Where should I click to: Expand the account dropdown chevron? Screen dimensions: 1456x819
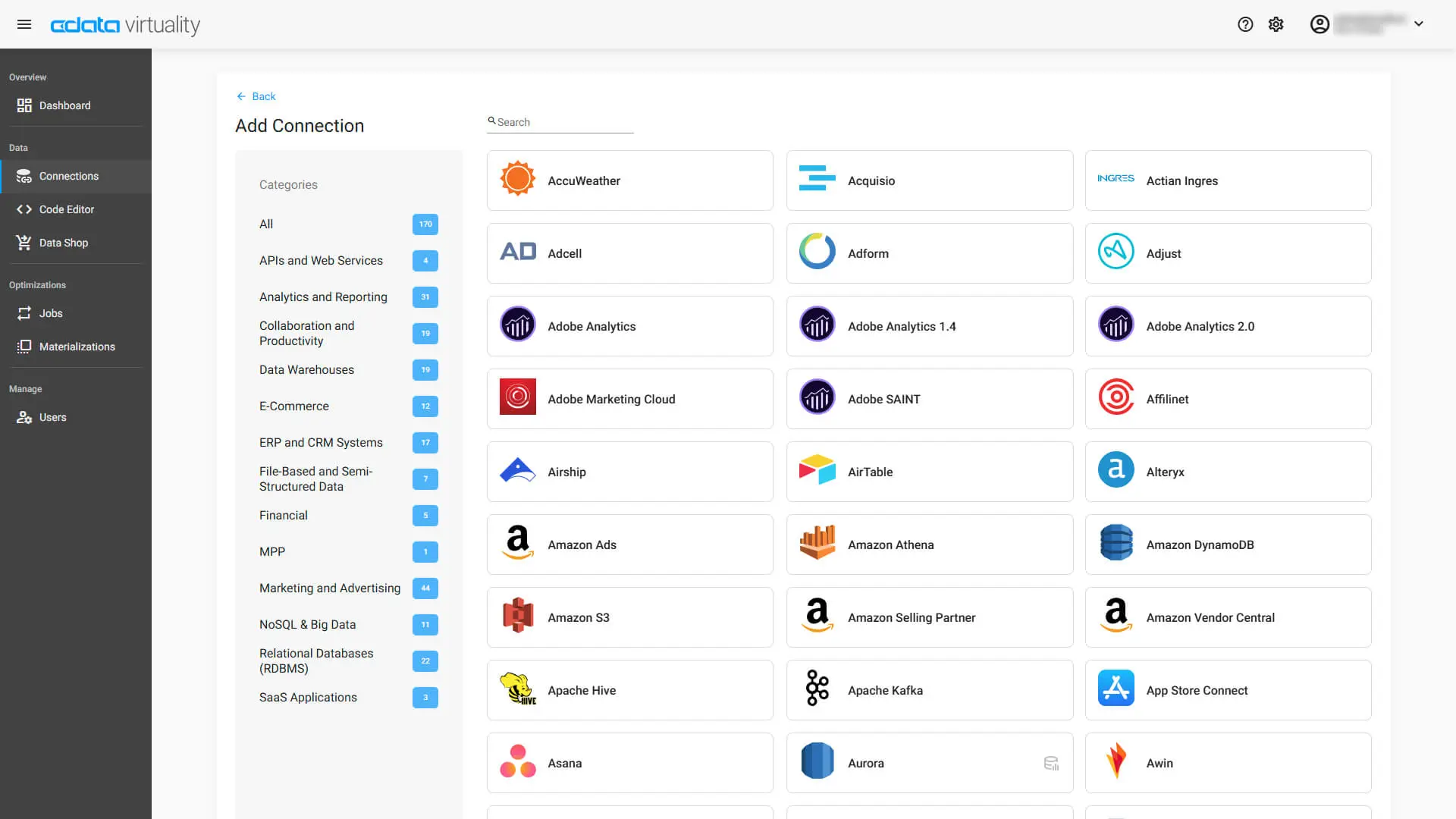(x=1419, y=24)
